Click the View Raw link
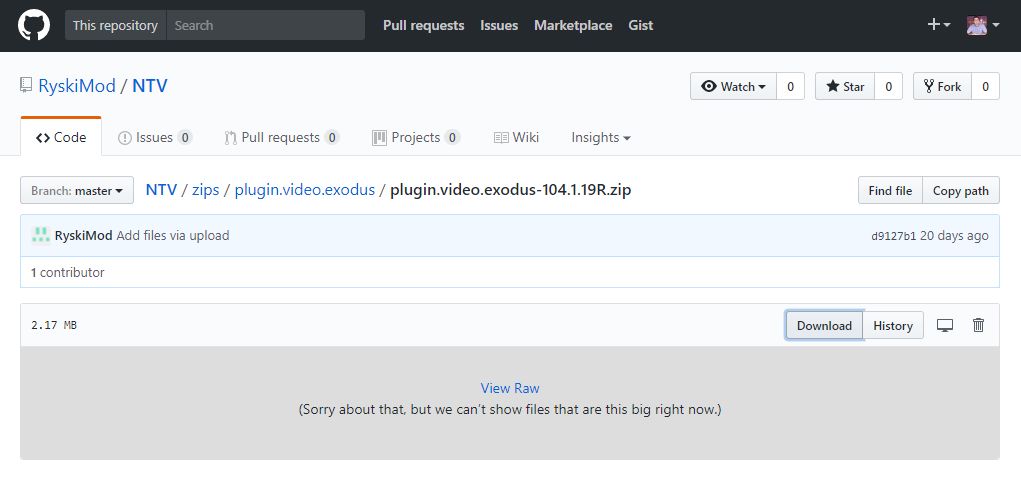The height and width of the screenshot is (477, 1021). click(x=510, y=388)
